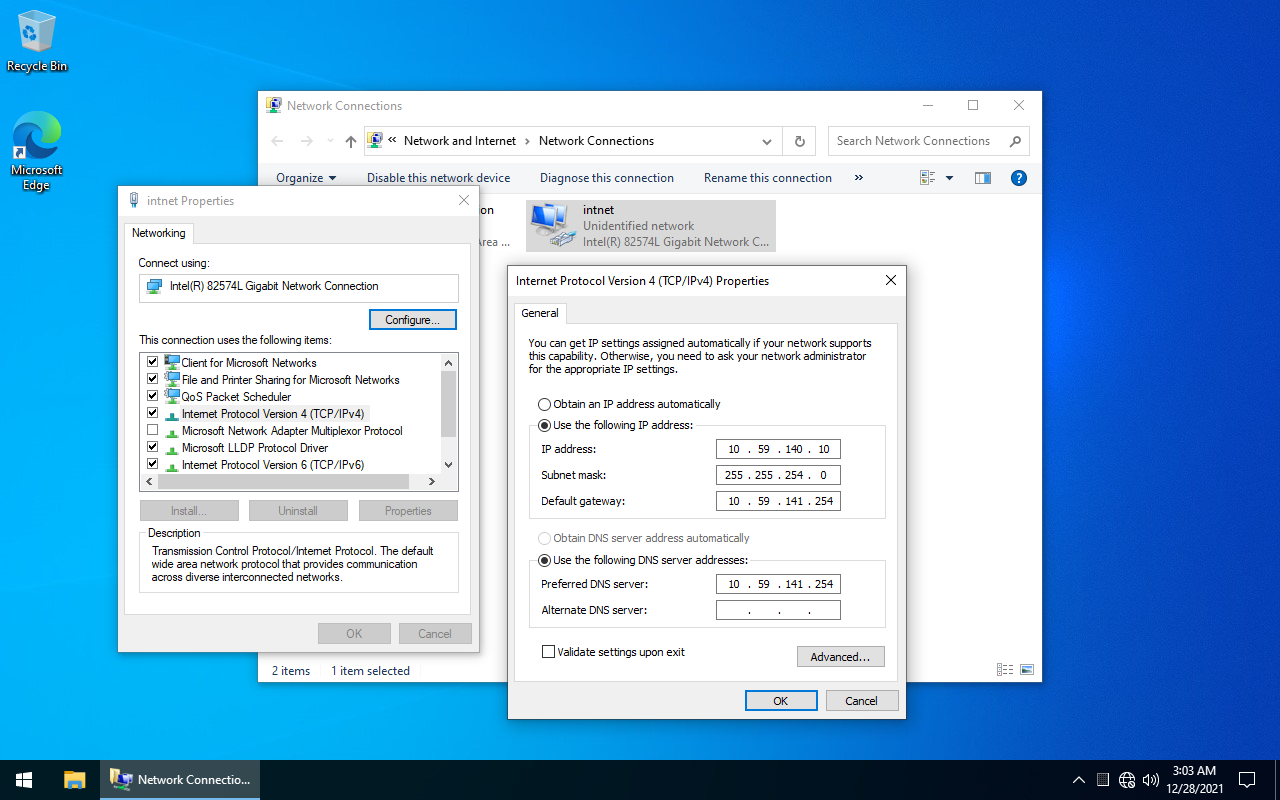Expand the Organize dropdown menu

(306, 178)
